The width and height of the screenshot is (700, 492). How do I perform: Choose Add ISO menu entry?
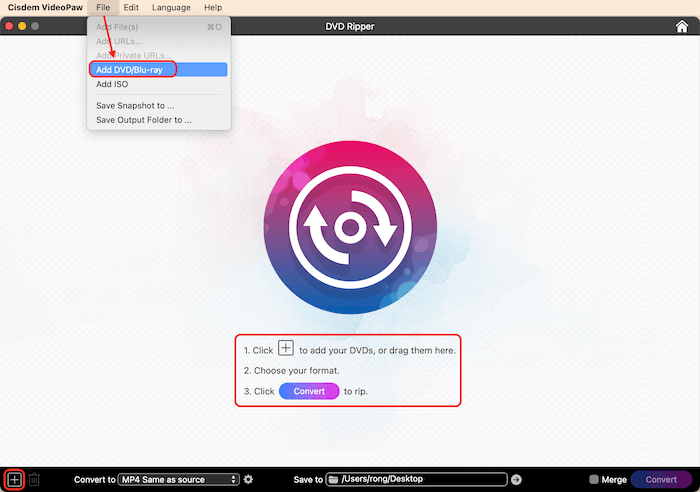(112, 85)
